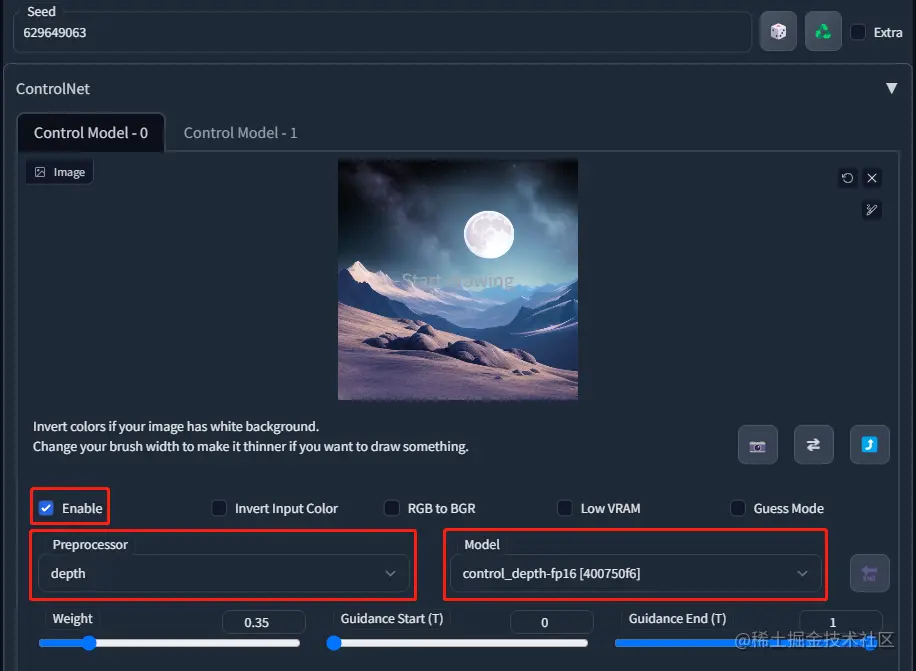
Task: Turn on Low VRAM checkbox
Action: click(x=564, y=508)
